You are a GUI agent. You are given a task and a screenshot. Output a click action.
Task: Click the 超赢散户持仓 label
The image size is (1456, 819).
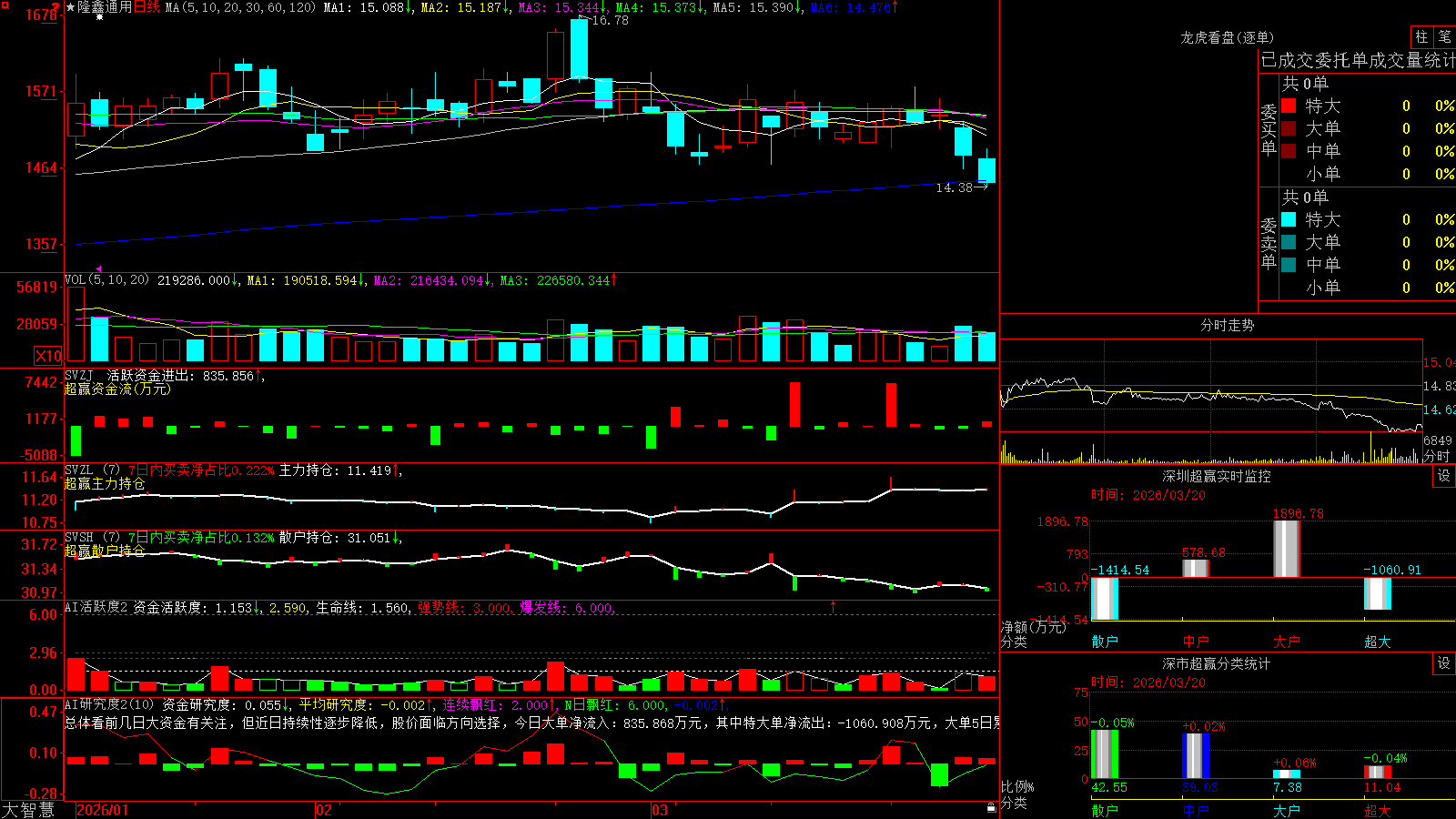[x=105, y=551]
